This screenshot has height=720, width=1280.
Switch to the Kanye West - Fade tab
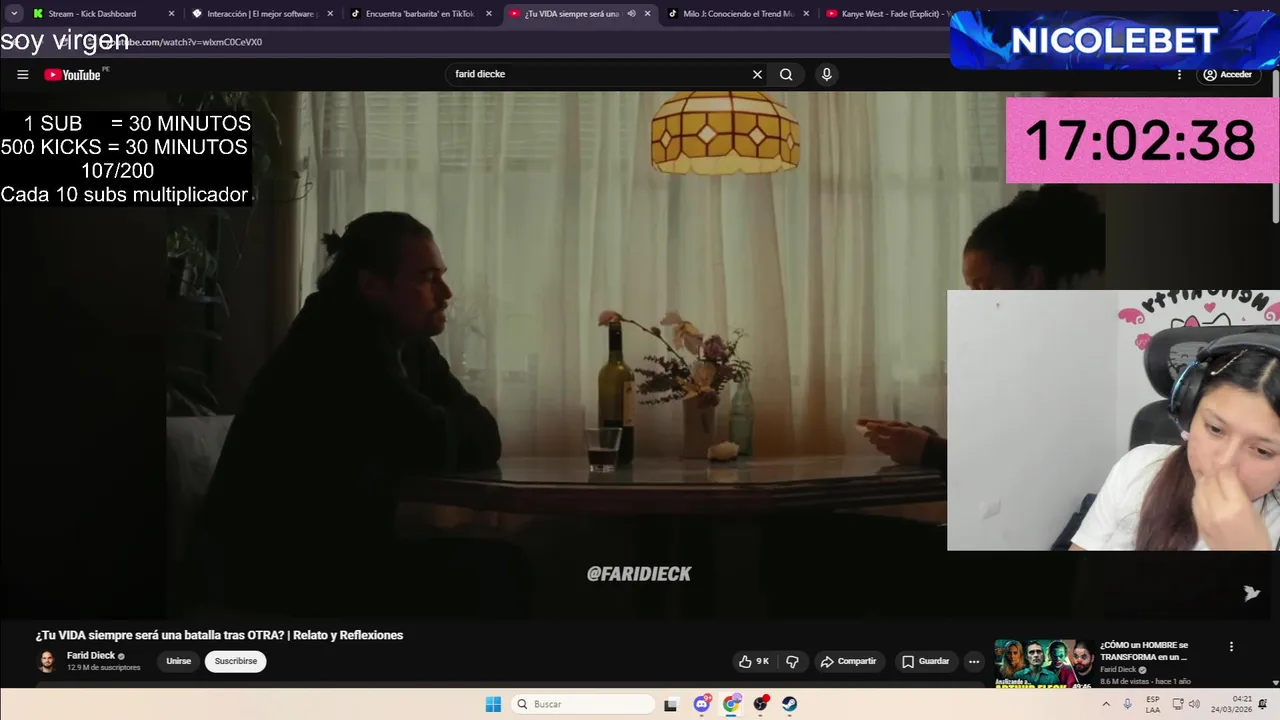(x=885, y=14)
